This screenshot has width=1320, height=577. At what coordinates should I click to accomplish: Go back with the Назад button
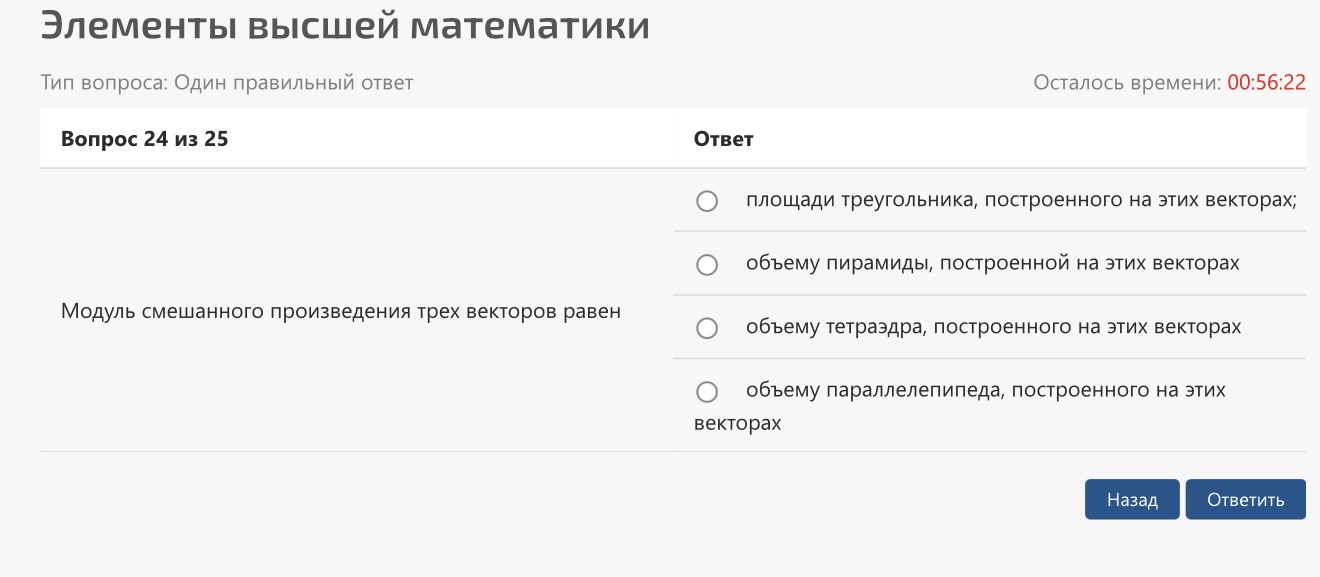[1132, 500]
